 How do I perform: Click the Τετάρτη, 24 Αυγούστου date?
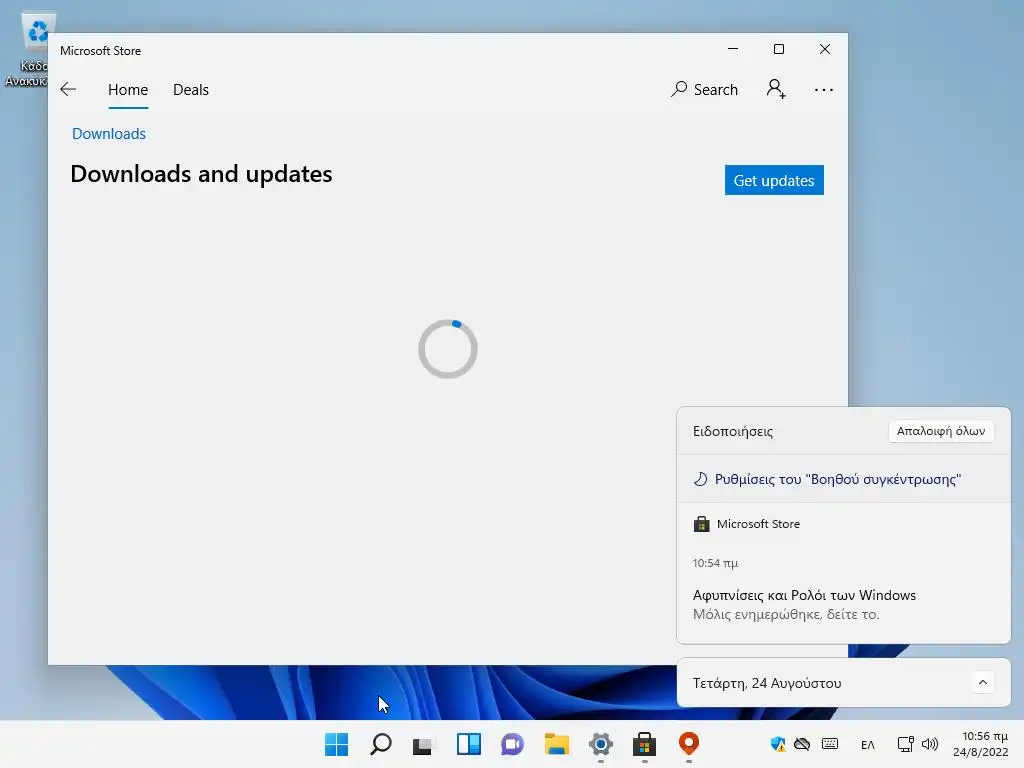click(767, 683)
